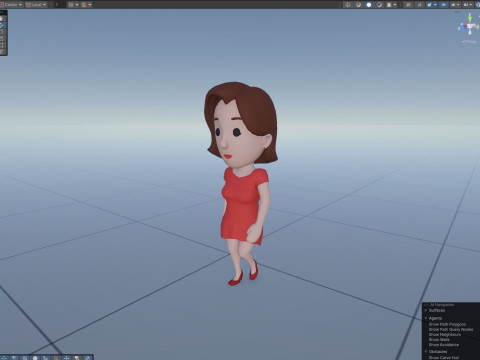Image resolution: width=480 pixels, height=360 pixels.
Task: Toggle the 2D view button
Action: point(408,5)
